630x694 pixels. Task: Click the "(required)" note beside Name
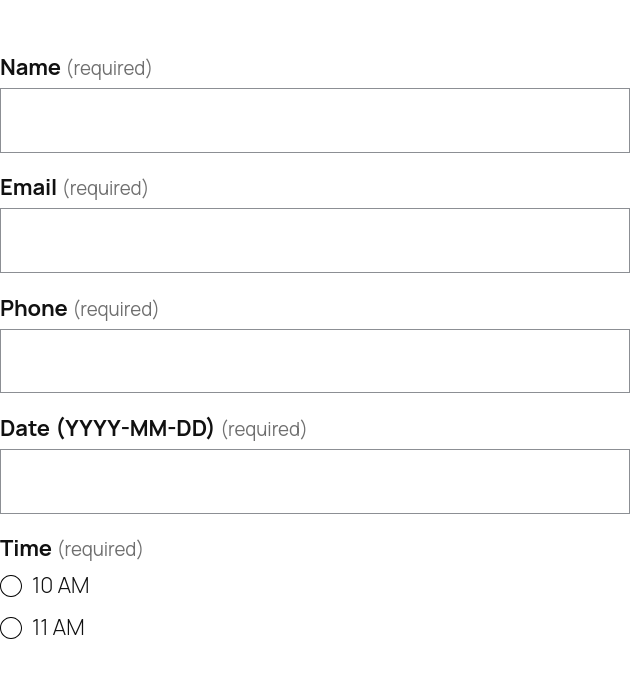tap(109, 69)
